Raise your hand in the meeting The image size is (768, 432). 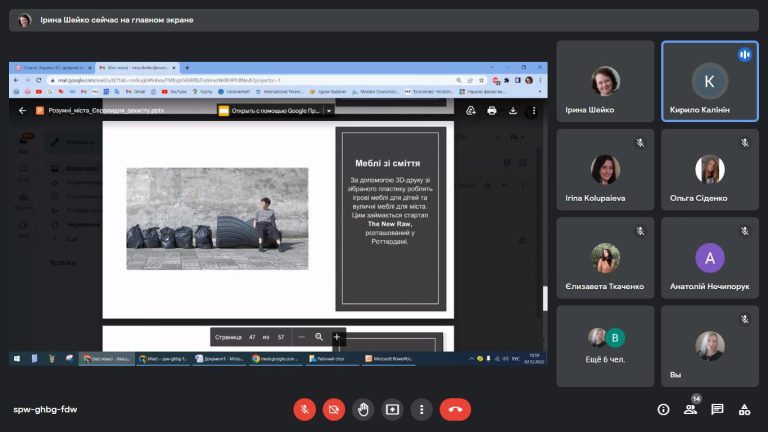pyautogui.click(x=363, y=409)
